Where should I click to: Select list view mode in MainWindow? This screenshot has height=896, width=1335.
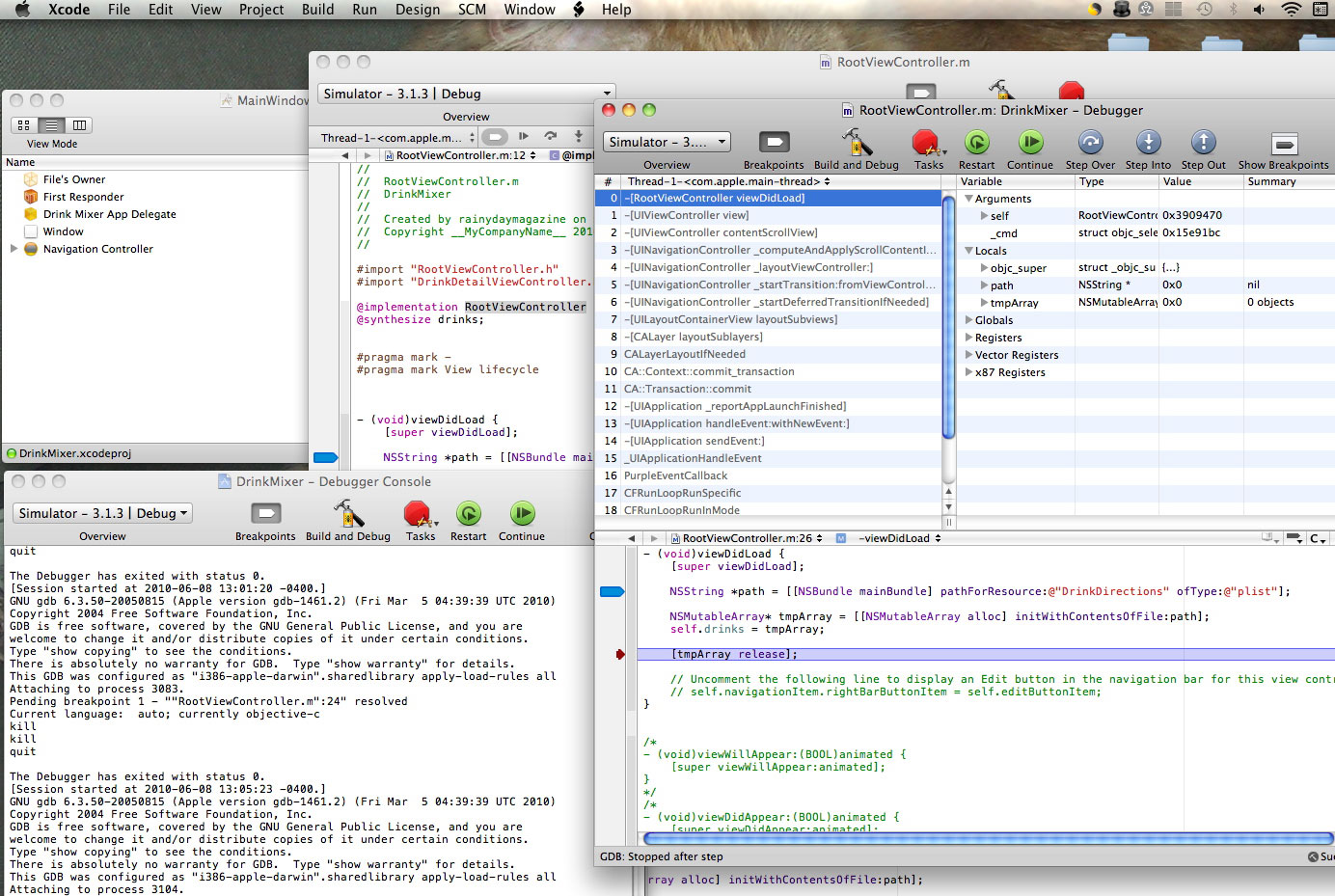[x=52, y=125]
